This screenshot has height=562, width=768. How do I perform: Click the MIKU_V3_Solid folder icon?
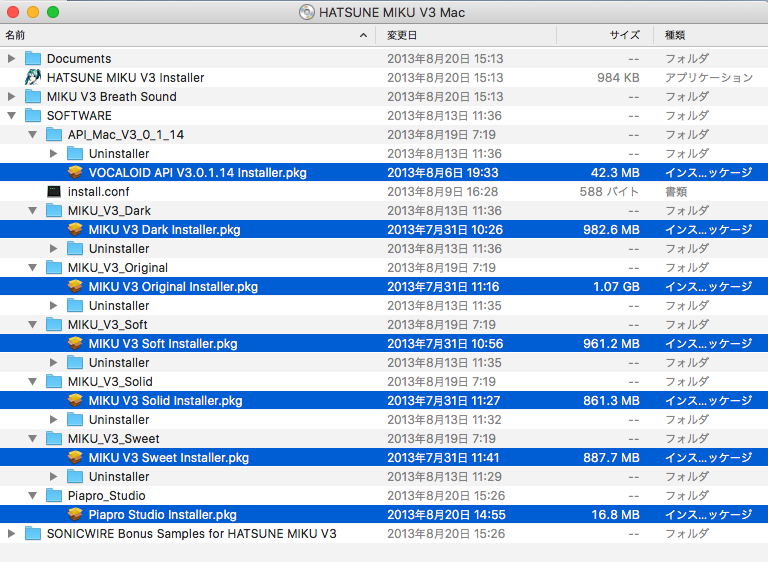click(54, 381)
